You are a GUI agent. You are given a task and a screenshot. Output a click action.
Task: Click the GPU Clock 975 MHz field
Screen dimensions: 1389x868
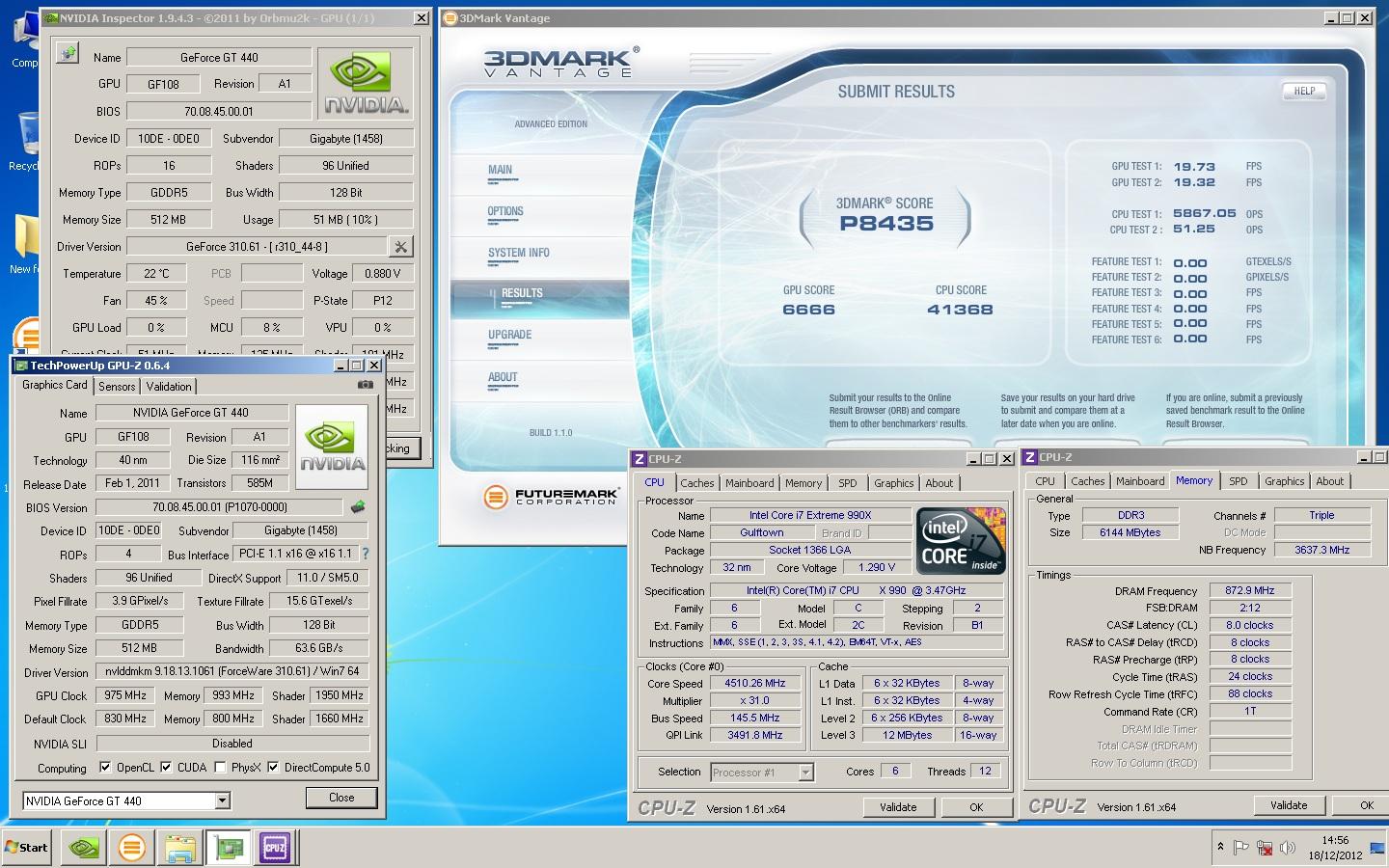124,695
